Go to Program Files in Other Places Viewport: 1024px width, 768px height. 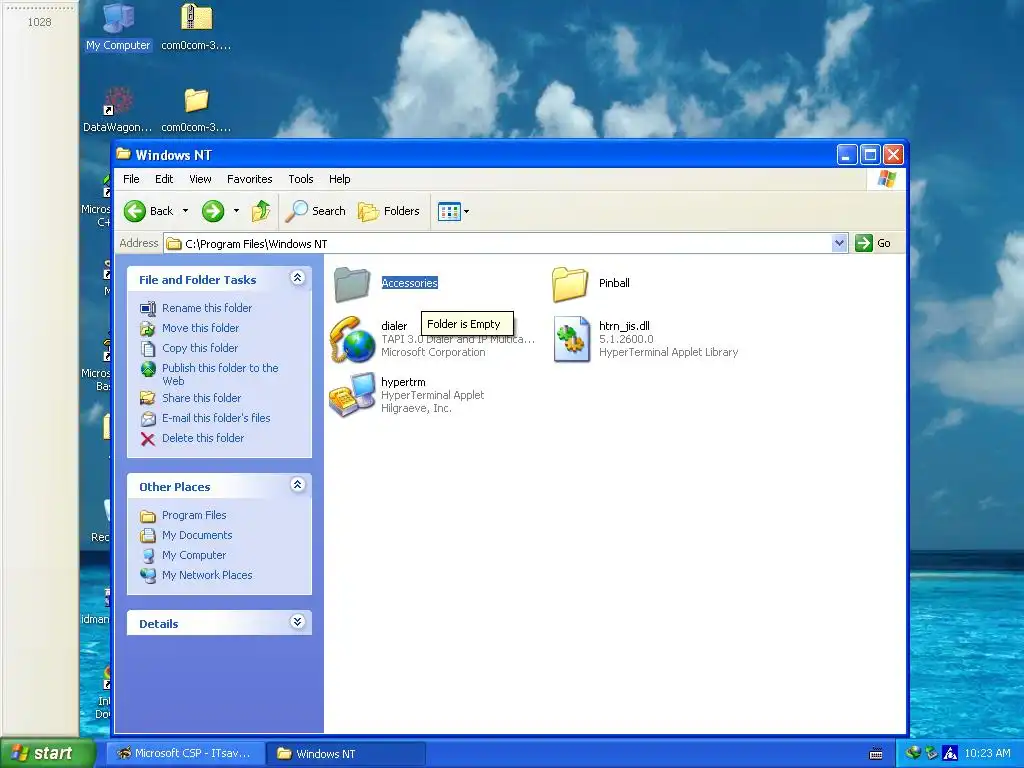click(193, 515)
